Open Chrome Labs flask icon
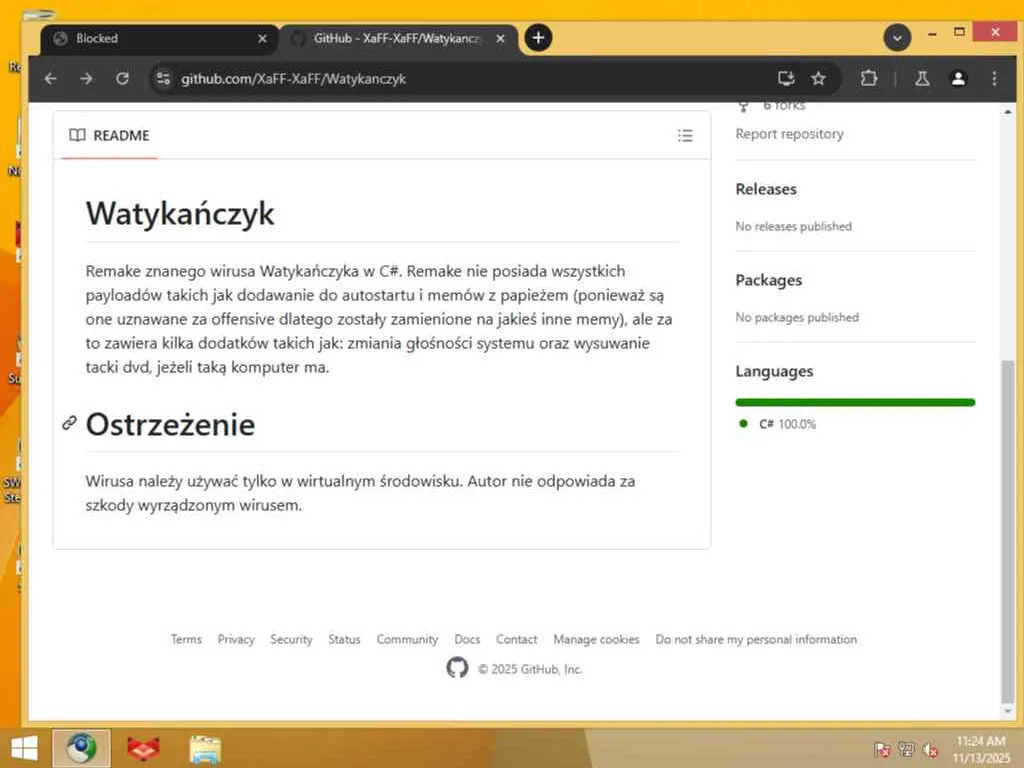Viewport: 1024px width, 768px height. [x=922, y=79]
